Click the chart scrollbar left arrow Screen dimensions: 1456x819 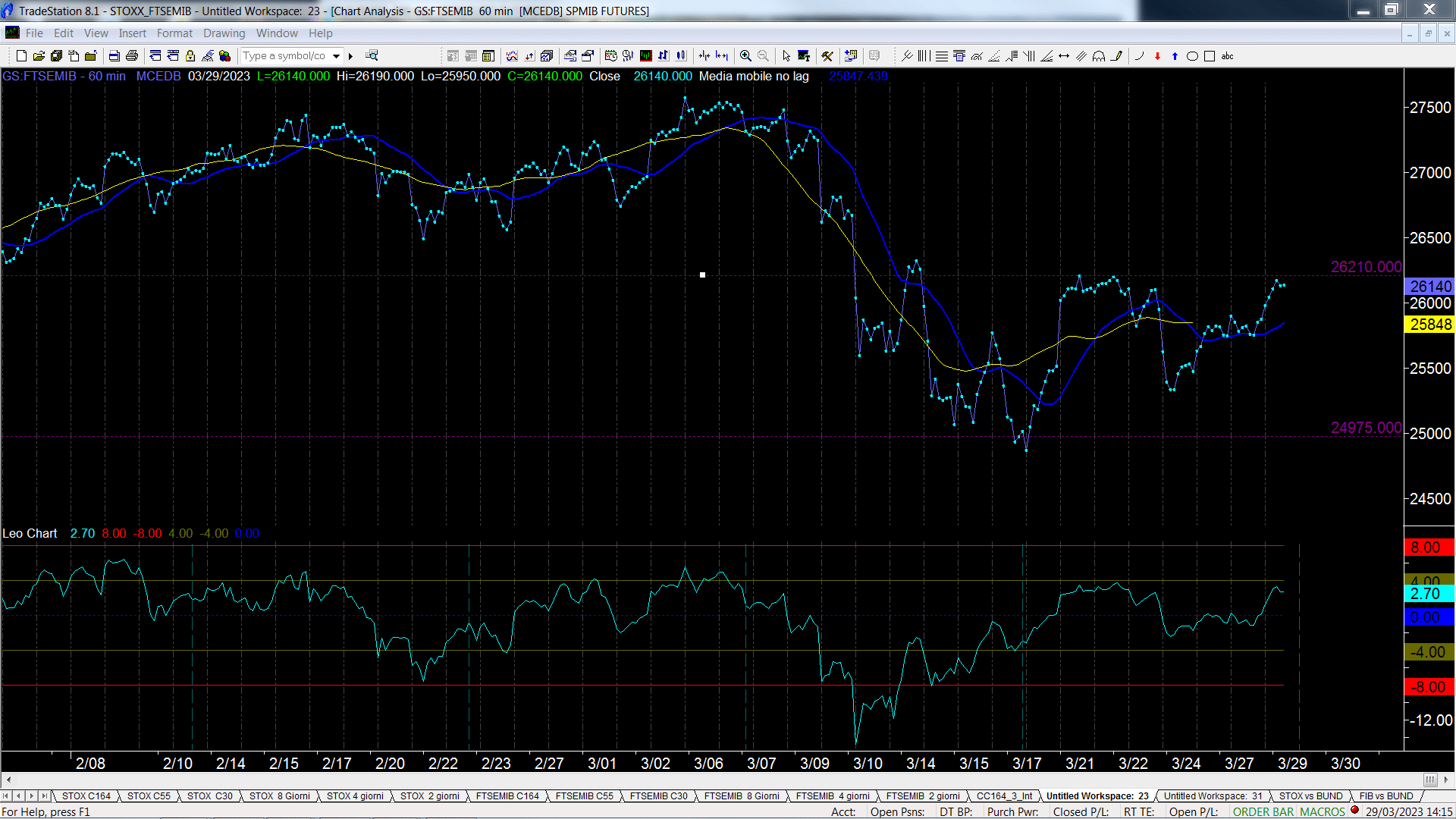click(8, 780)
